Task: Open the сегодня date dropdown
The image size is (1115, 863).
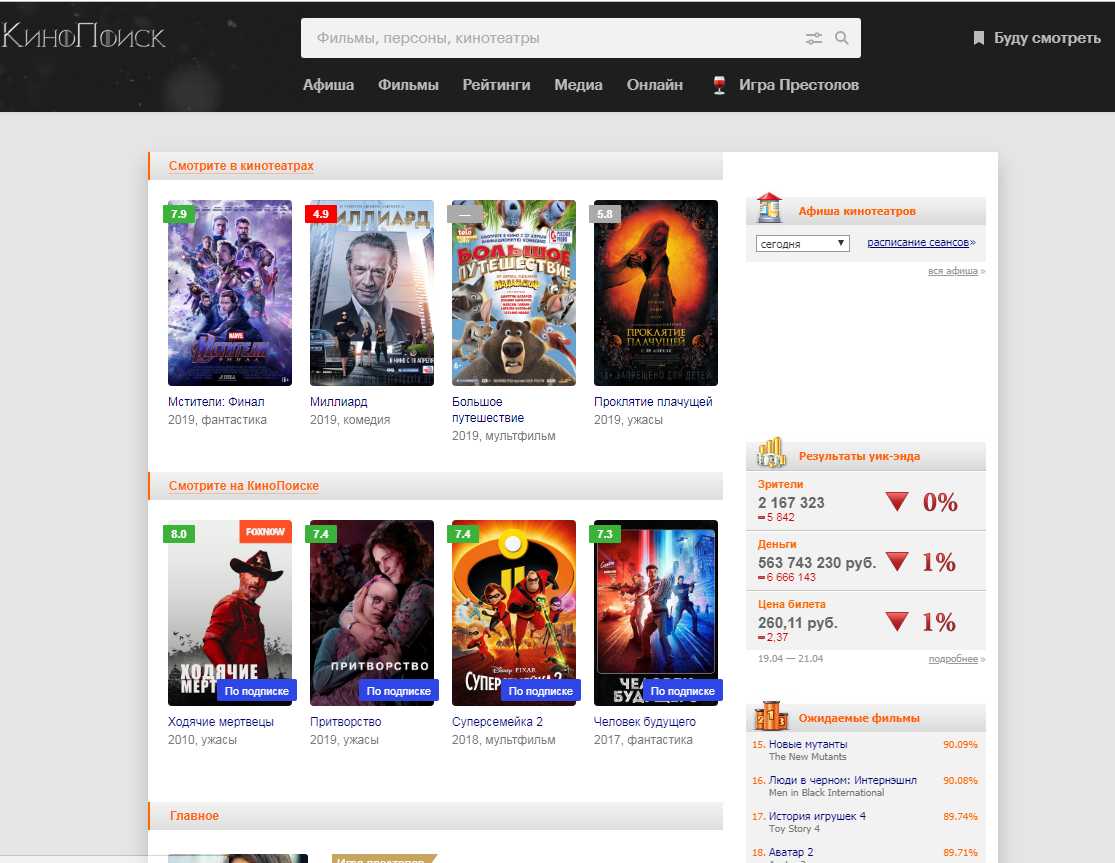Action: point(803,243)
